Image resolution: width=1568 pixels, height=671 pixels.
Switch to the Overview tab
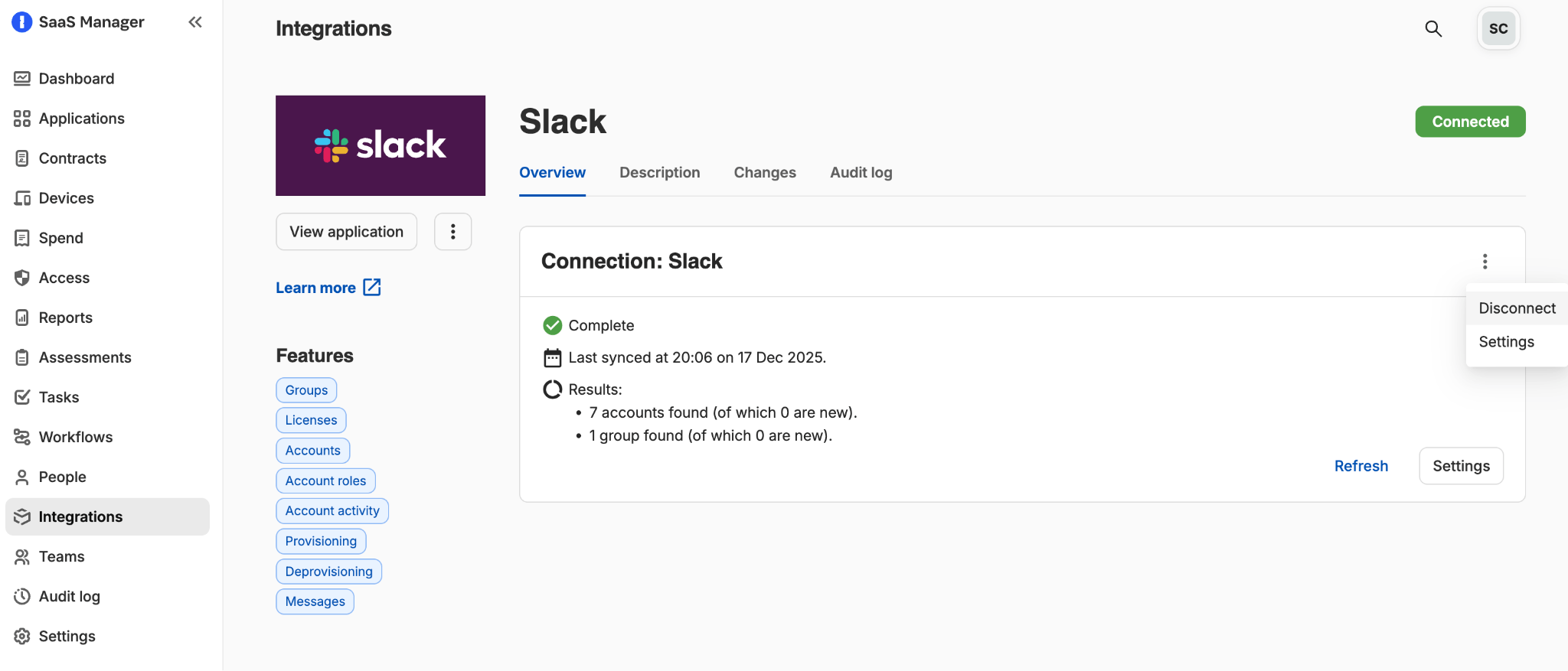click(x=552, y=172)
